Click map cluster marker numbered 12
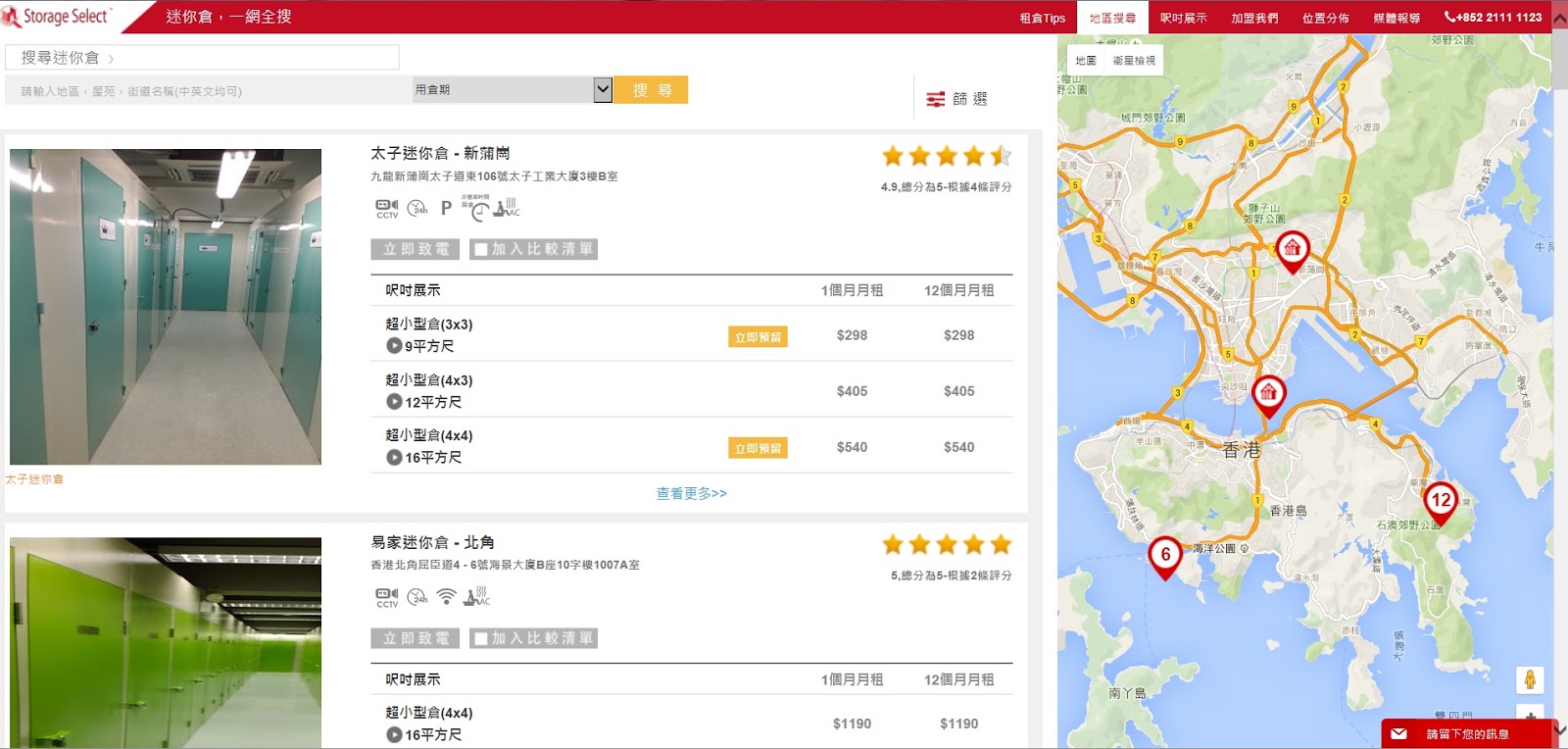The width and height of the screenshot is (1568, 749). (x=1440, y=500)
